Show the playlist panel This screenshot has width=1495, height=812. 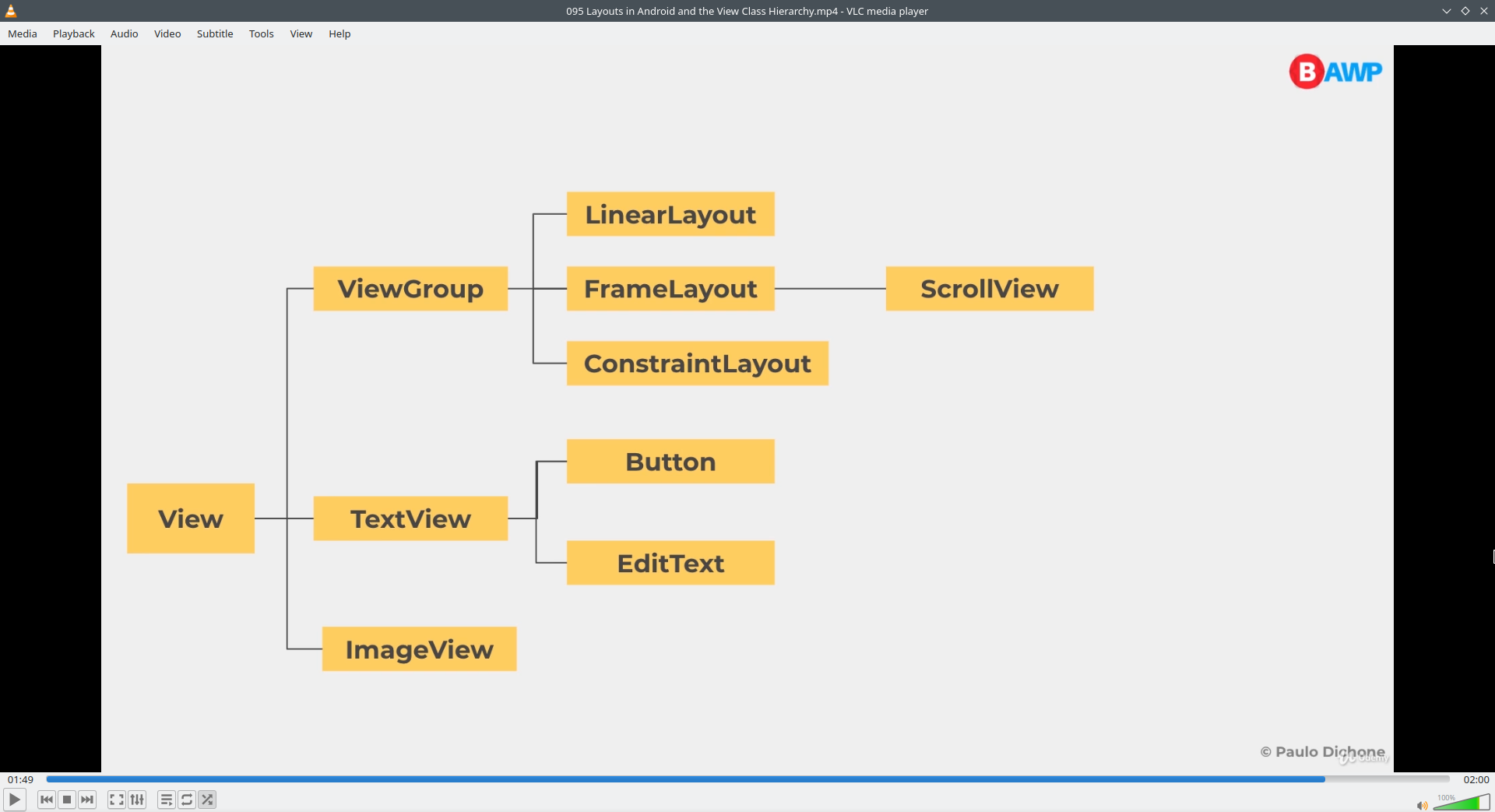click(166, 800)
